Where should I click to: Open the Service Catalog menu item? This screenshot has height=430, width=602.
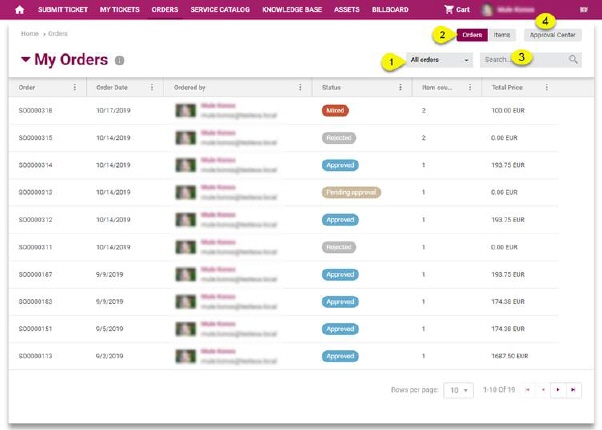pos(220,9)
